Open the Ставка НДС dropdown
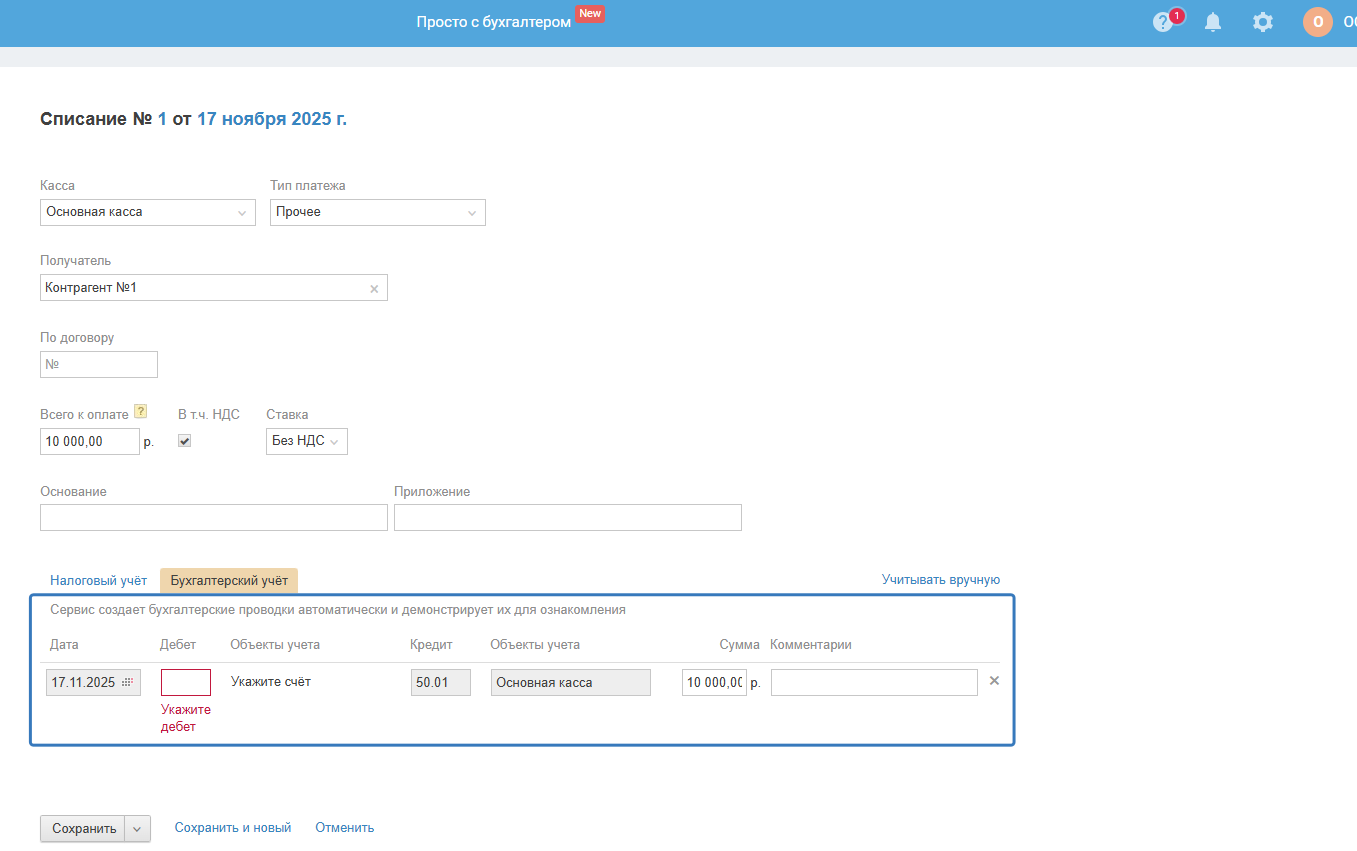 [307, 441]
